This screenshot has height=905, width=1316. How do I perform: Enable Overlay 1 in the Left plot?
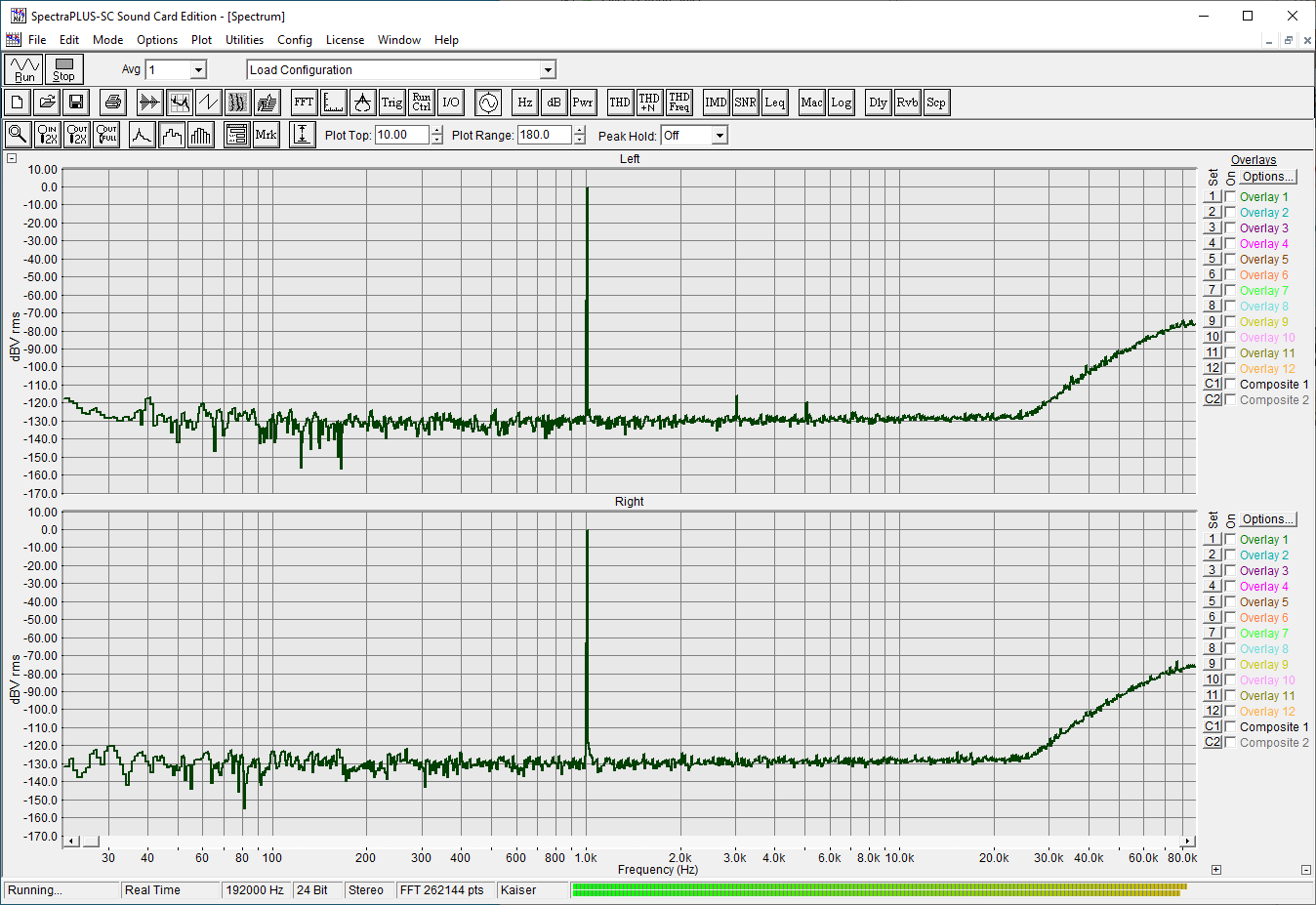(1230, 196)
